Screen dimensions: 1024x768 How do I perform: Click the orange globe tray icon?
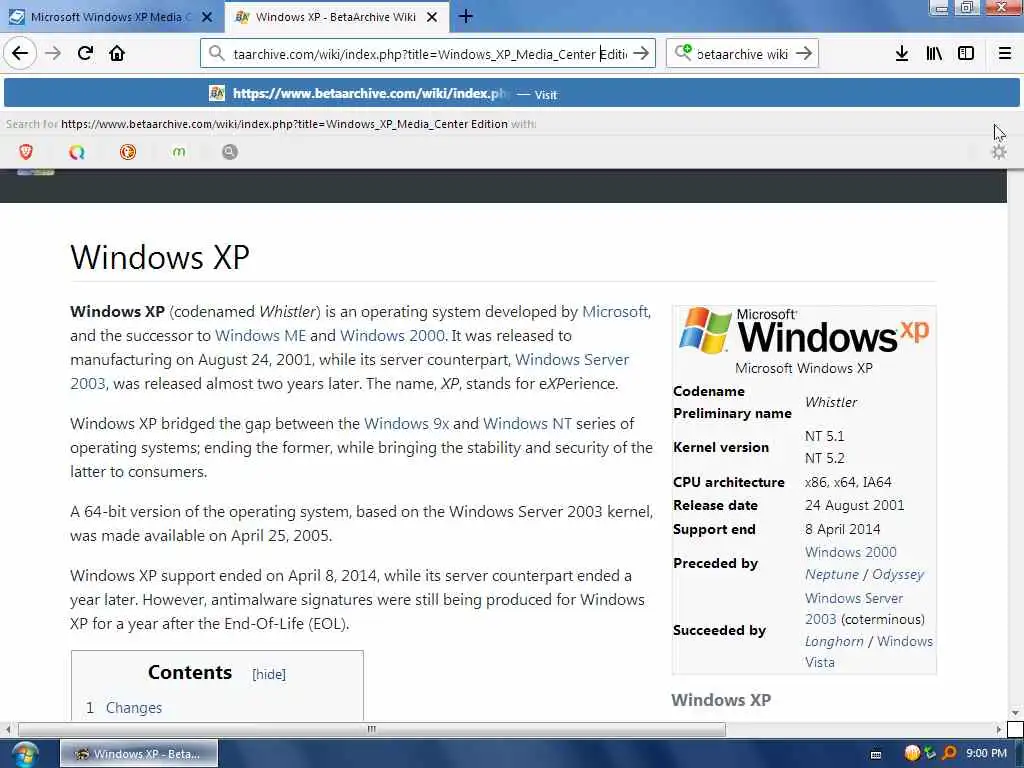(912, 753)
